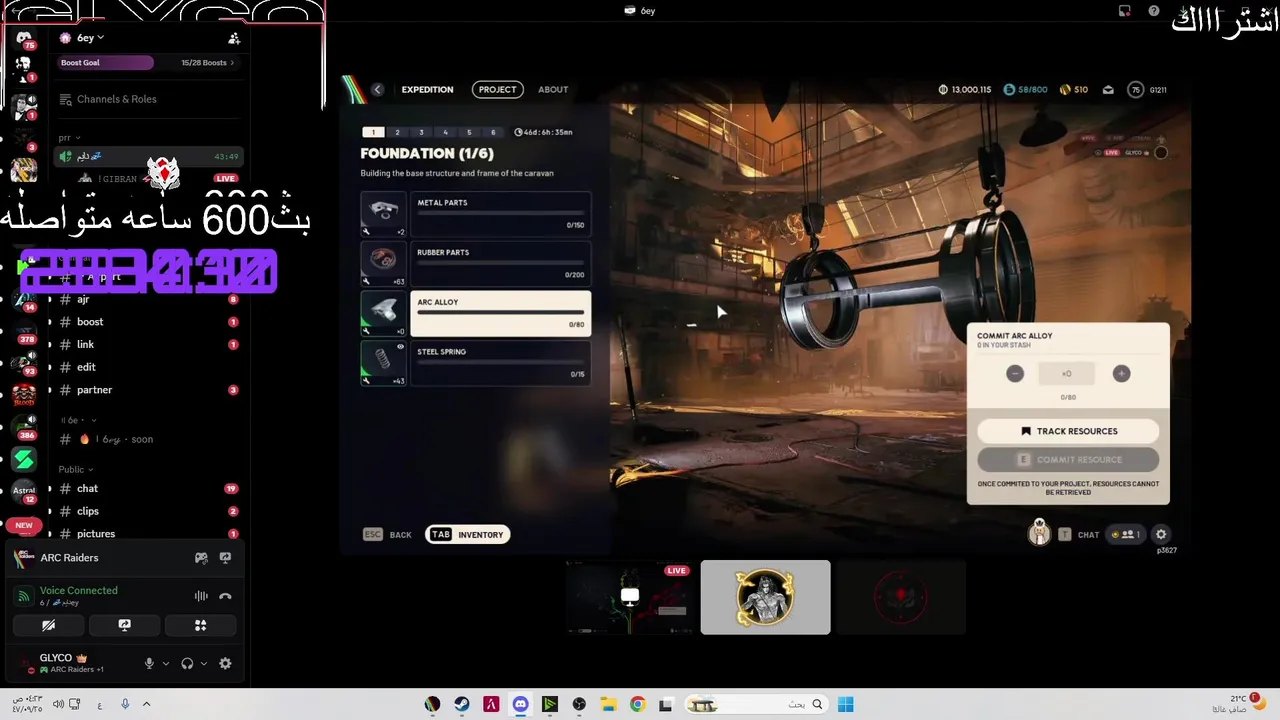Open Google Chrome from the taskbar

tap(638, 704)
